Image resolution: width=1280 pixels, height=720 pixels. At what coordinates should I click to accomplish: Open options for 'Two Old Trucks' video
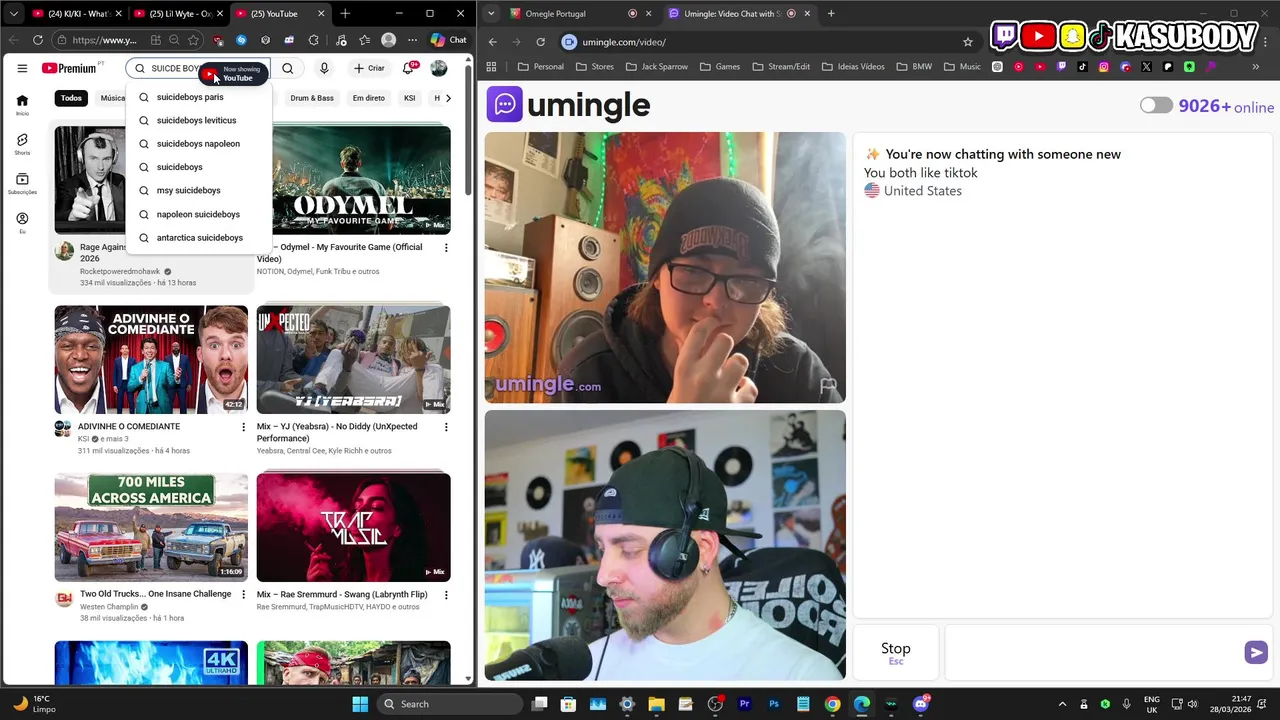pyautogui.click(x=243, y=595)
